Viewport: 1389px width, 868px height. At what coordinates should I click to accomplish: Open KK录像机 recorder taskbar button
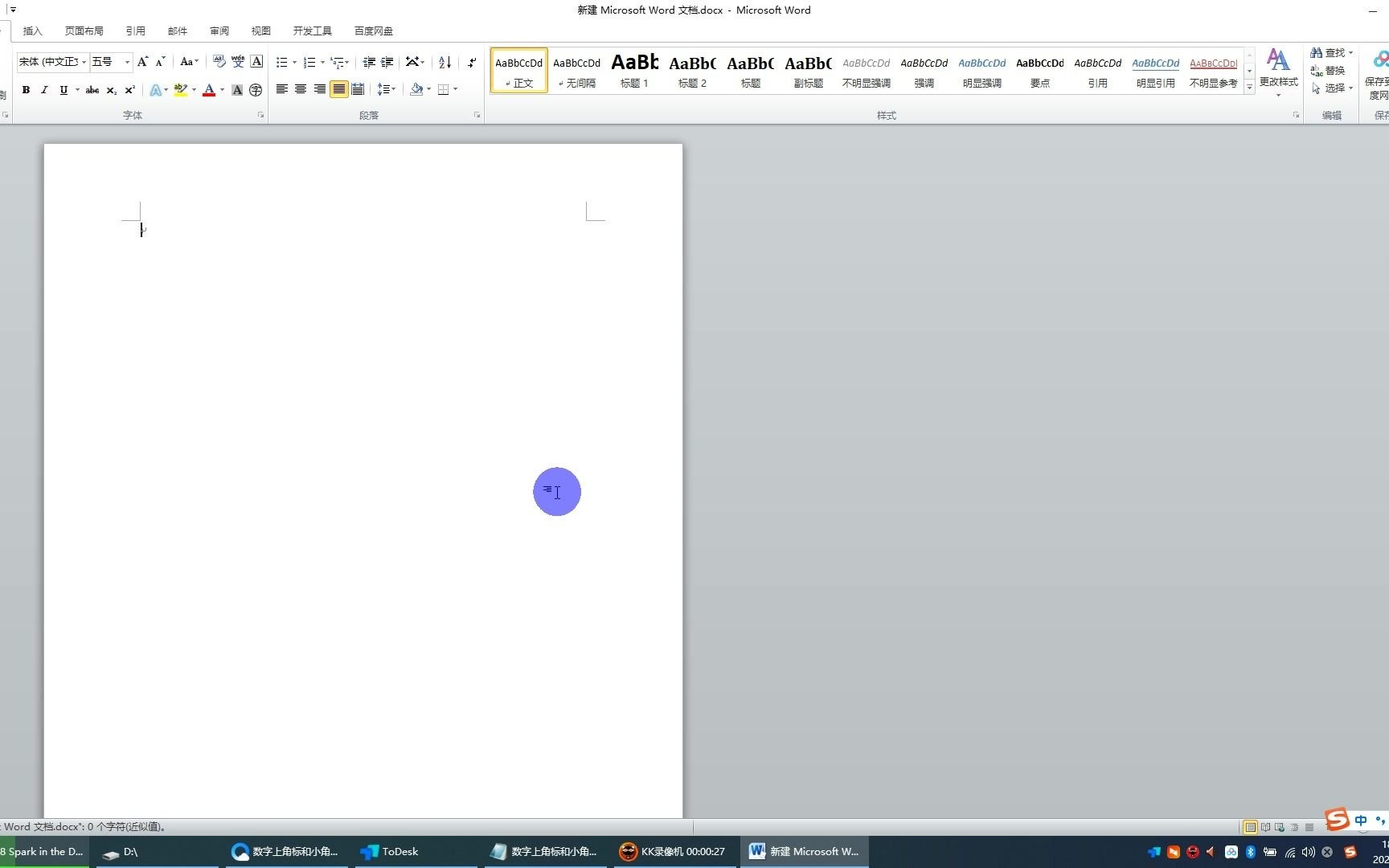pos(673,852)
